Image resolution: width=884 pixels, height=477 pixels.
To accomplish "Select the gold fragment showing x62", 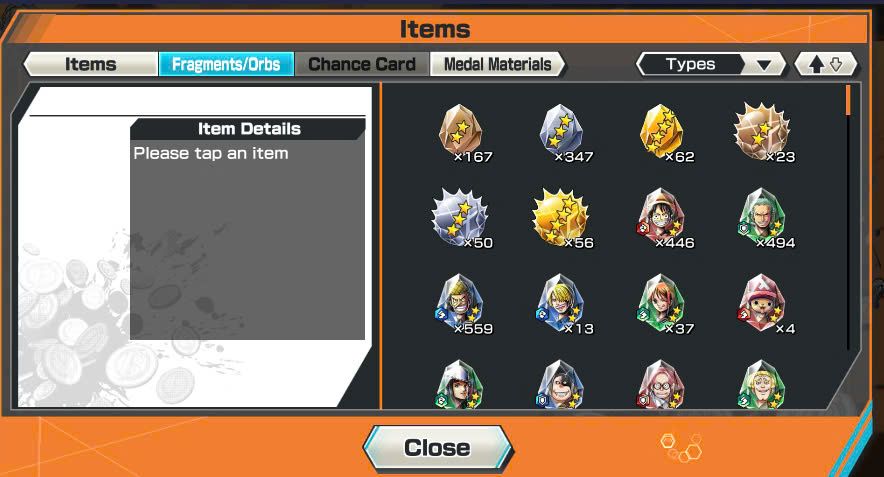I will point(663,133).
